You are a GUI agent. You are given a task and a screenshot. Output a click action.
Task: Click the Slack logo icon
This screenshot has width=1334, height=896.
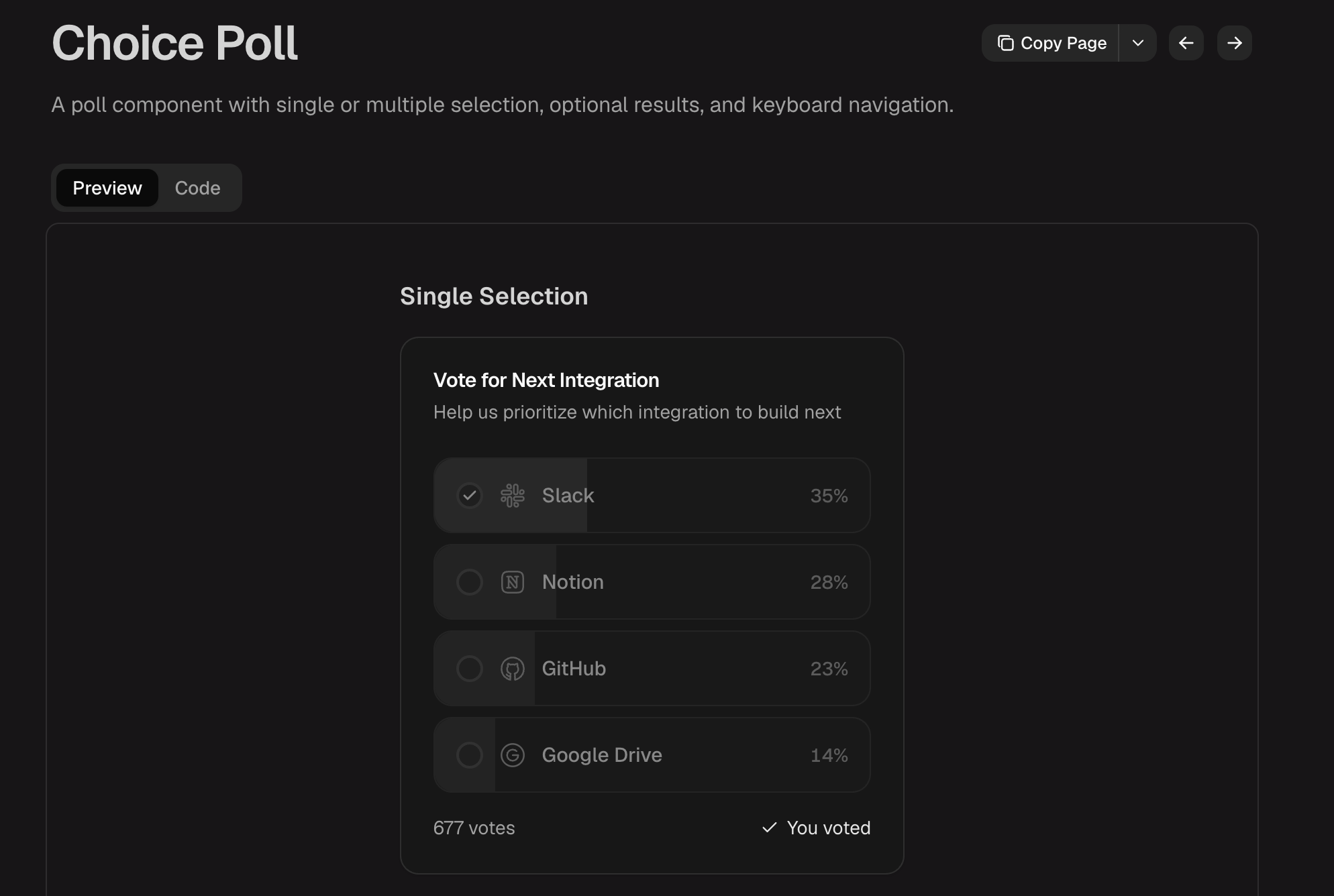coord(513,496)
